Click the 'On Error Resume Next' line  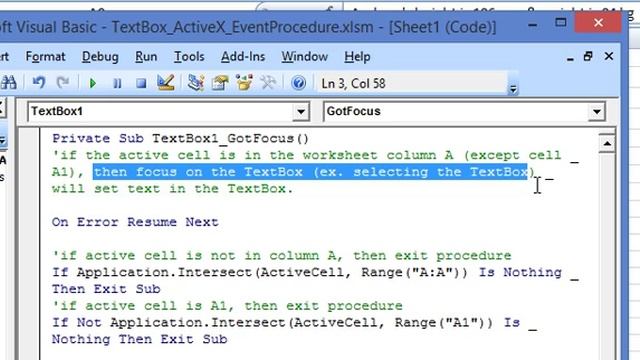coord(135,222)
